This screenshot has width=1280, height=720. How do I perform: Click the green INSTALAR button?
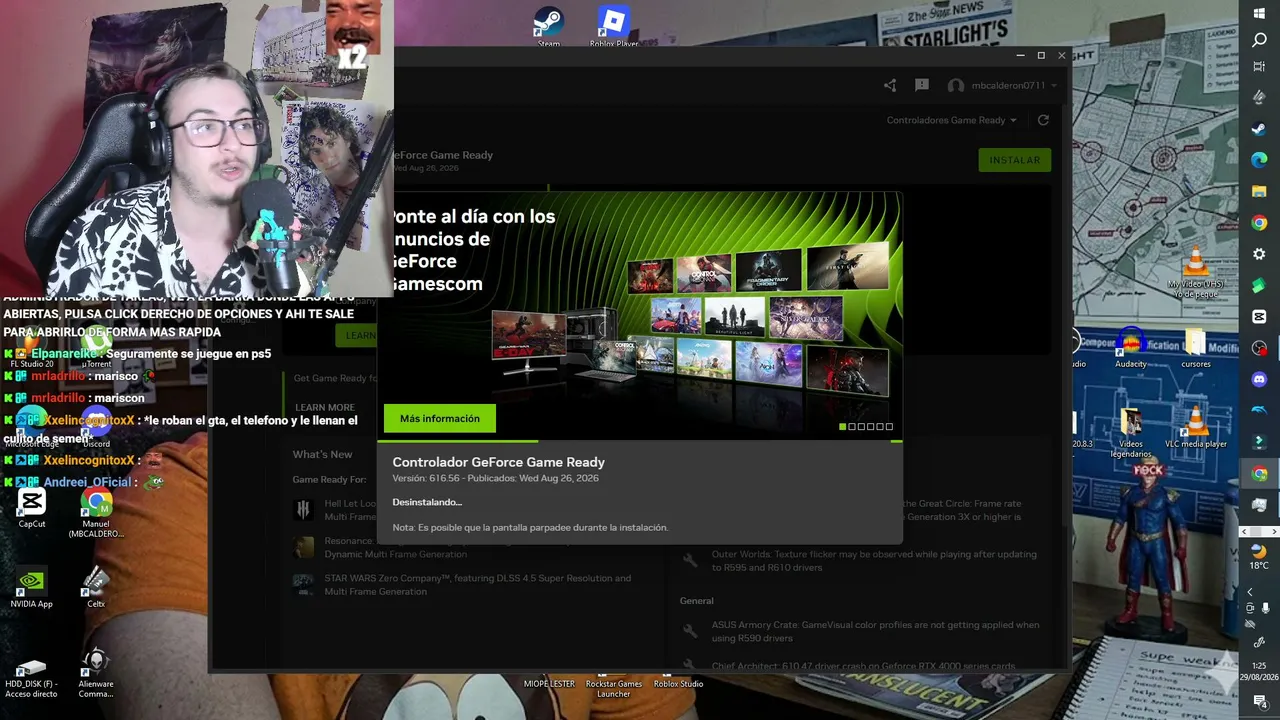(1014, 160)
